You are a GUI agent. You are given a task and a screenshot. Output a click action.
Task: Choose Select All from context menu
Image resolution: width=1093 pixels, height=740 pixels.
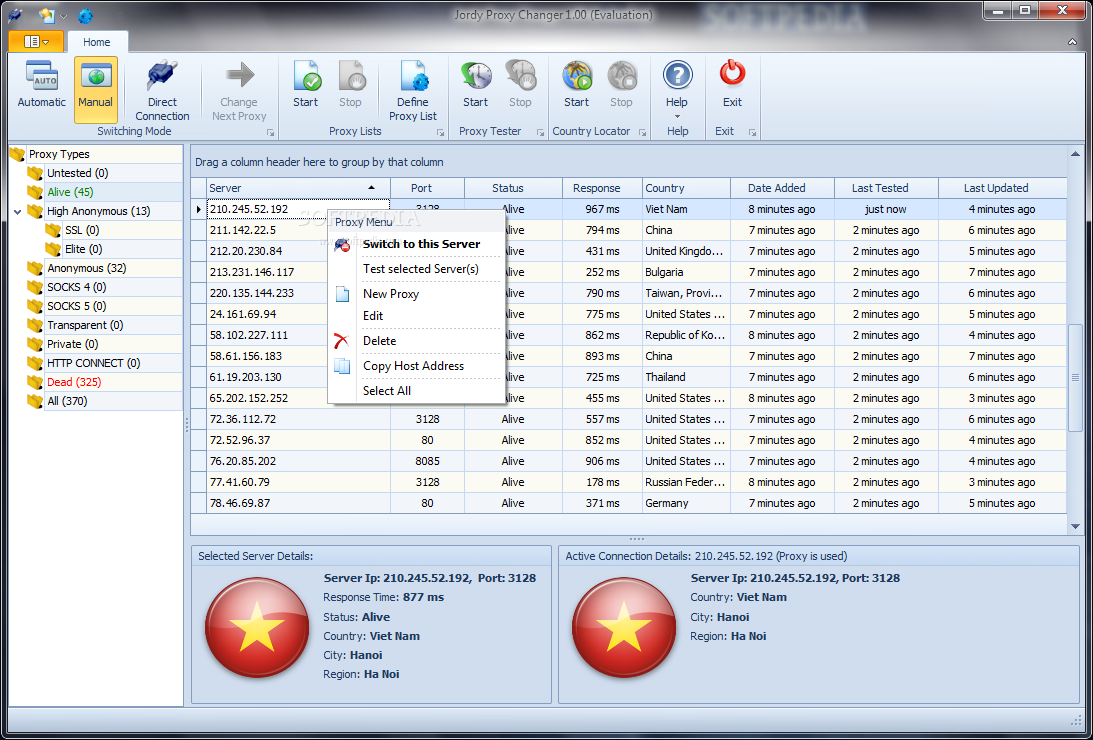tap(417, 391)
